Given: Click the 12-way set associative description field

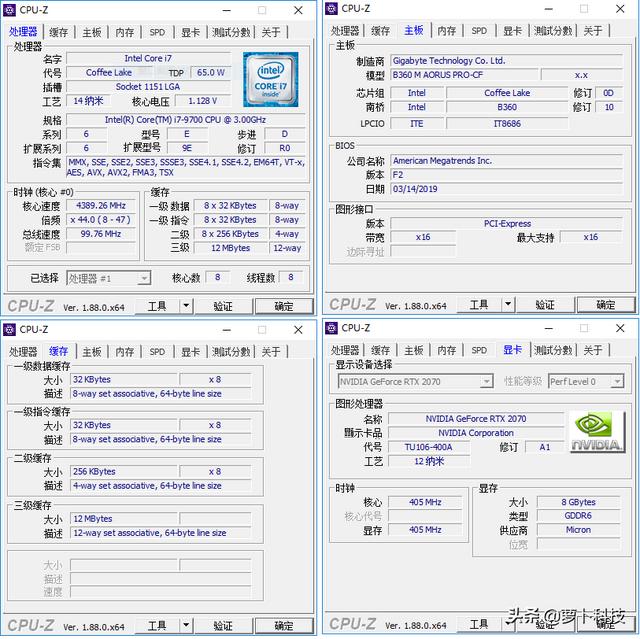Looking at the screenshot, I should (160, 533).
